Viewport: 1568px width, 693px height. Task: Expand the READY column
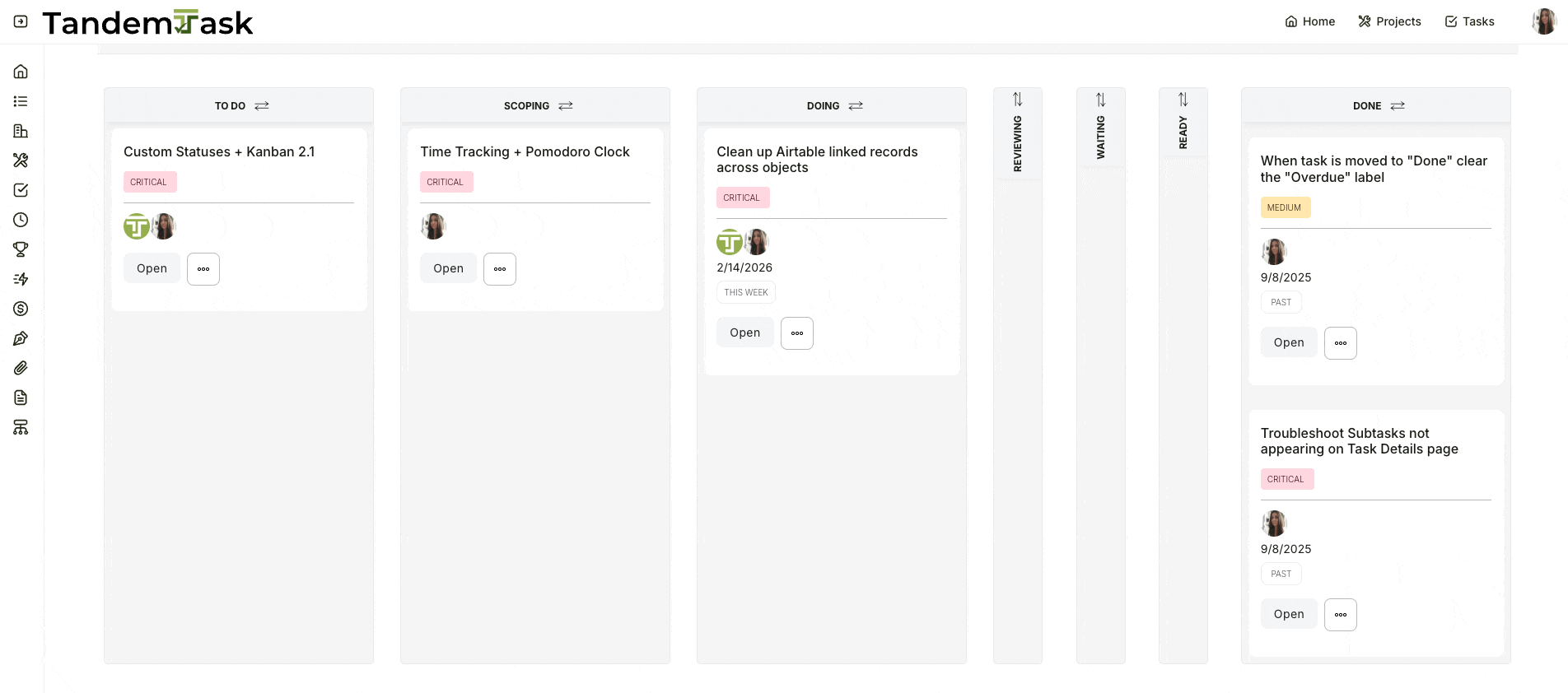click(x=1183, y=99)
